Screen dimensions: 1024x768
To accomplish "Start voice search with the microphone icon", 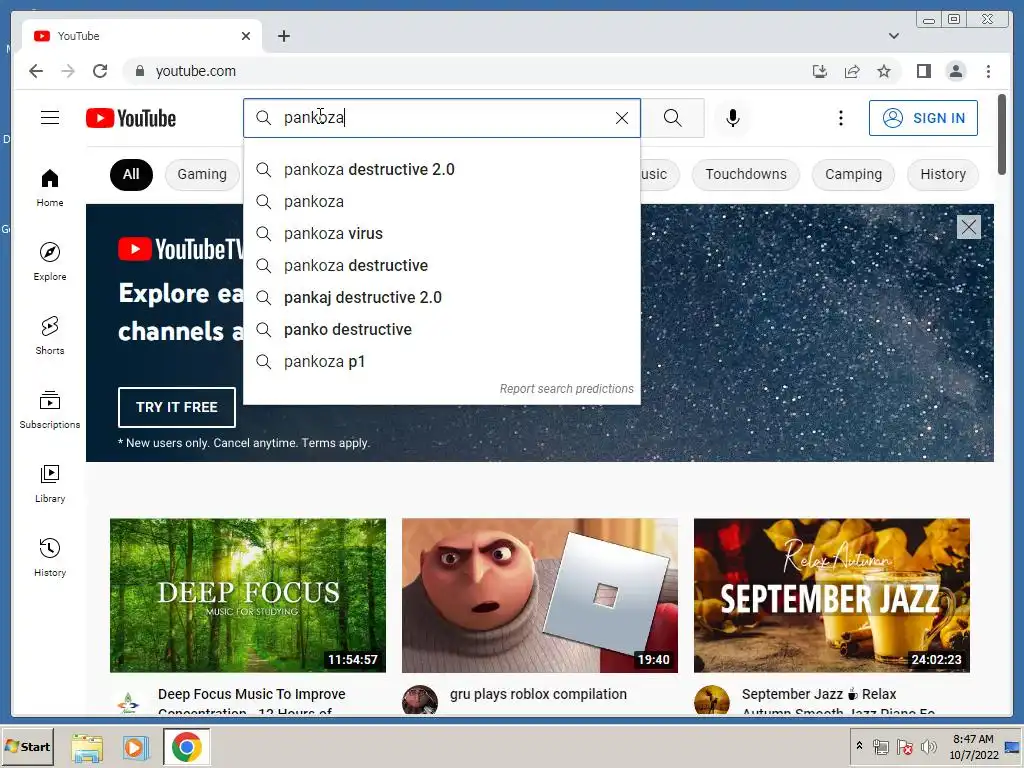I will pos(733,118).
